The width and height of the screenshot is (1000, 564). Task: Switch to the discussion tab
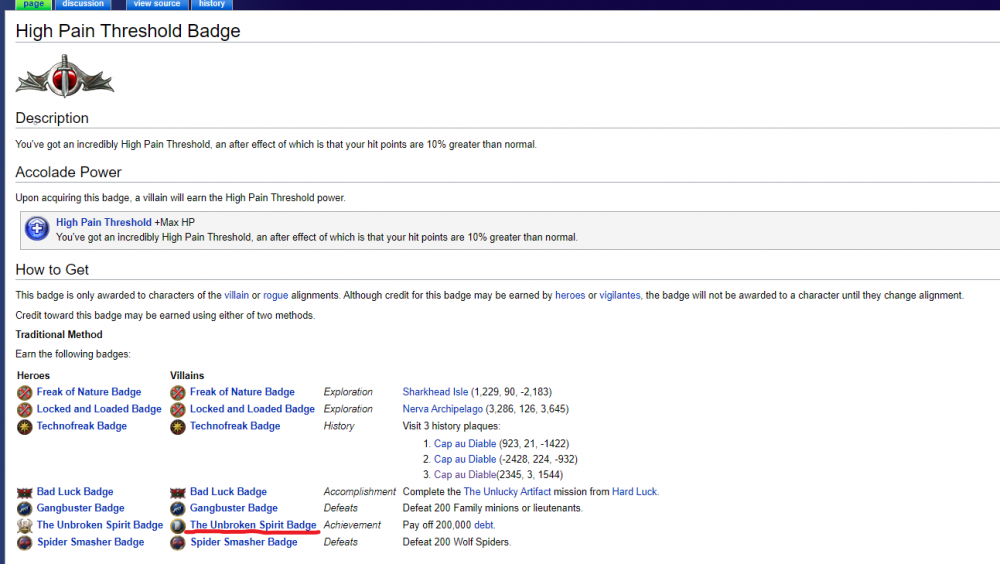(83, 4)
